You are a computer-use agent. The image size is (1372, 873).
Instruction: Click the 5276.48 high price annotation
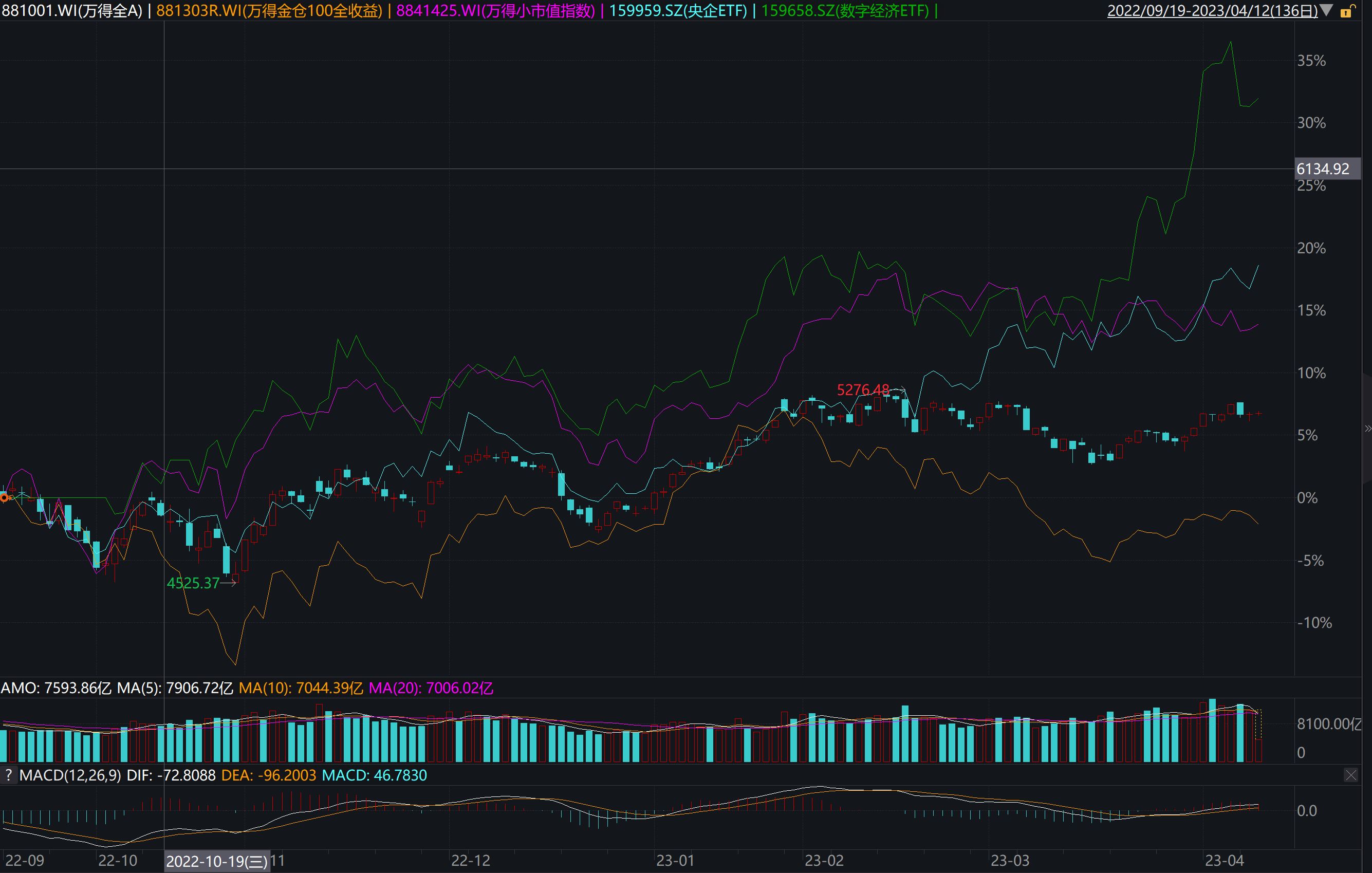click(x=863, y=390)
